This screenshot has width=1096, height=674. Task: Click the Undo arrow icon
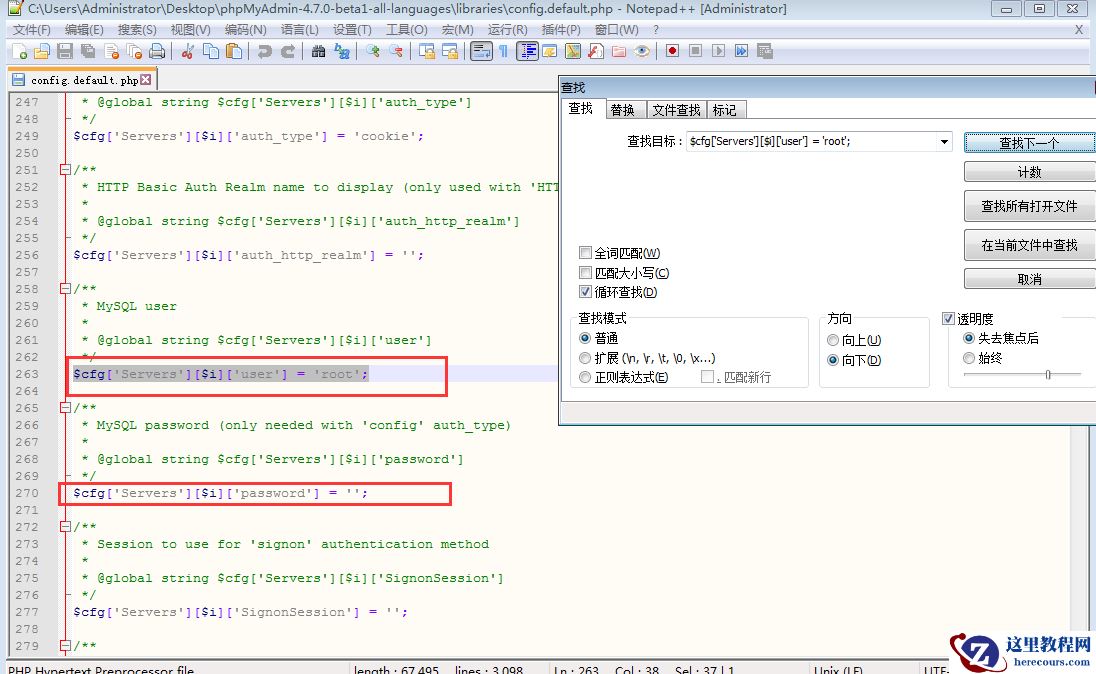point(264,51)
